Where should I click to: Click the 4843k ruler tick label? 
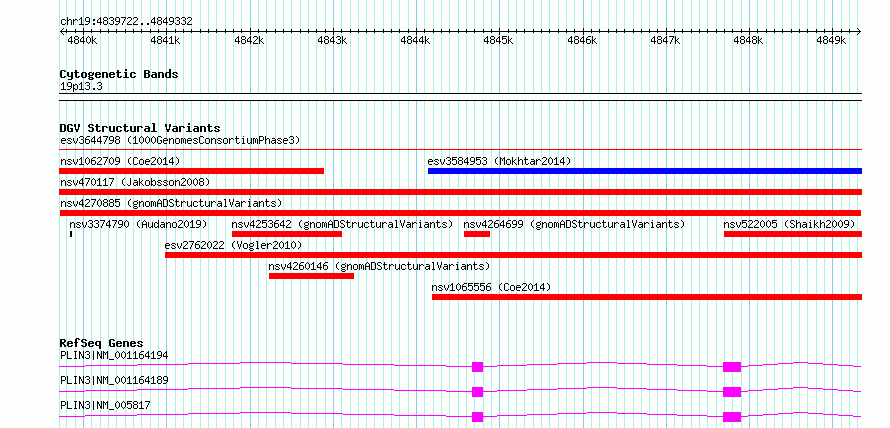coord(333,41)
